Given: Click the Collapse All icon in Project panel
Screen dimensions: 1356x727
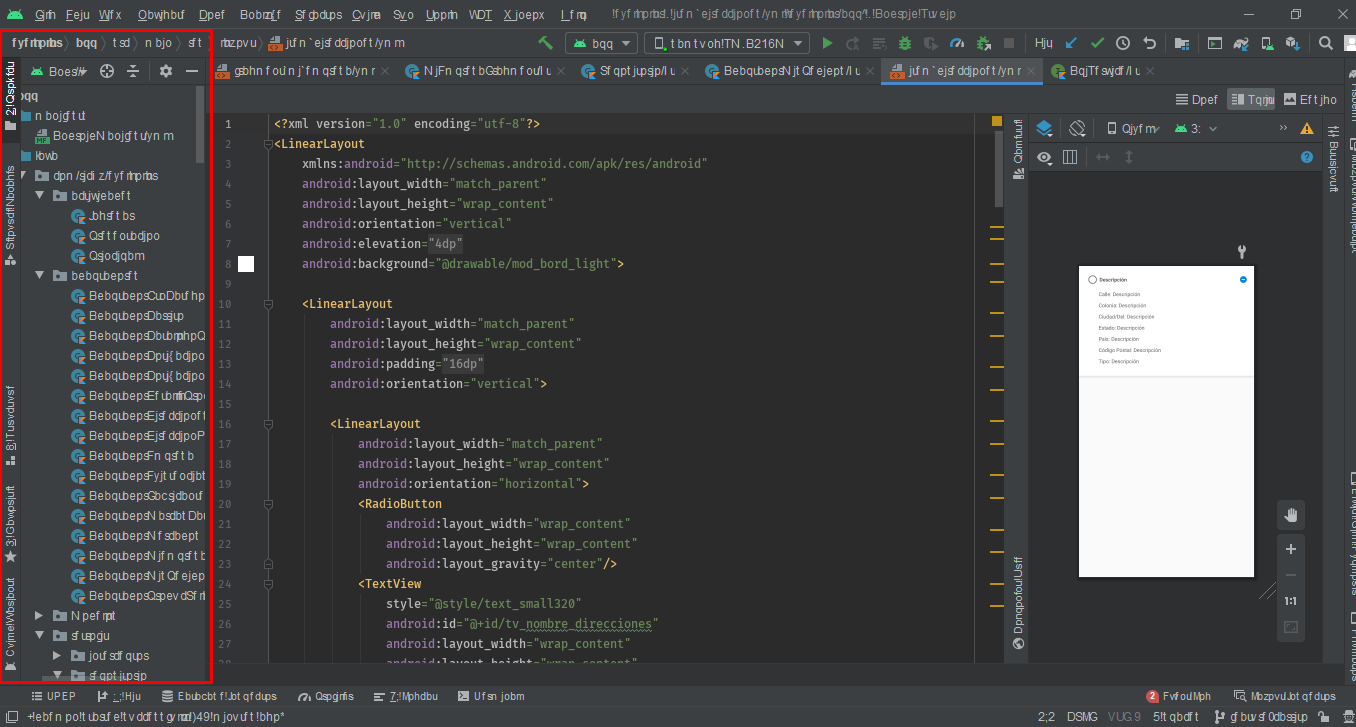Looking at the screenshot, I should [133, 71].
